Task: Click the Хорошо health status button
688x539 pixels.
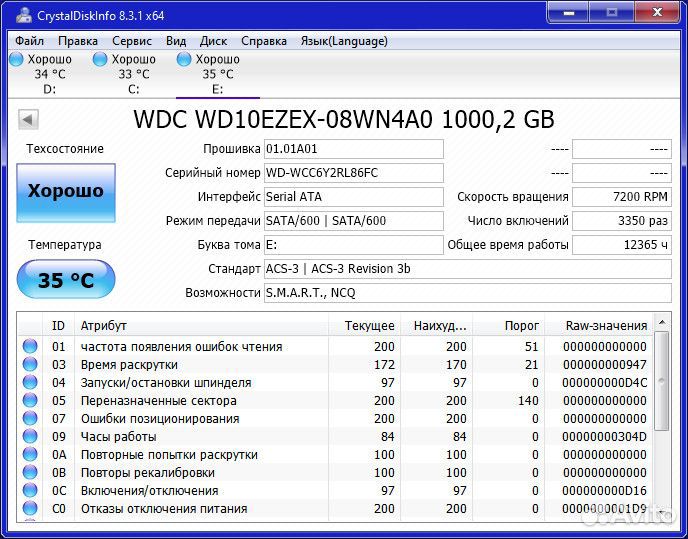Action: click(66, 193)
